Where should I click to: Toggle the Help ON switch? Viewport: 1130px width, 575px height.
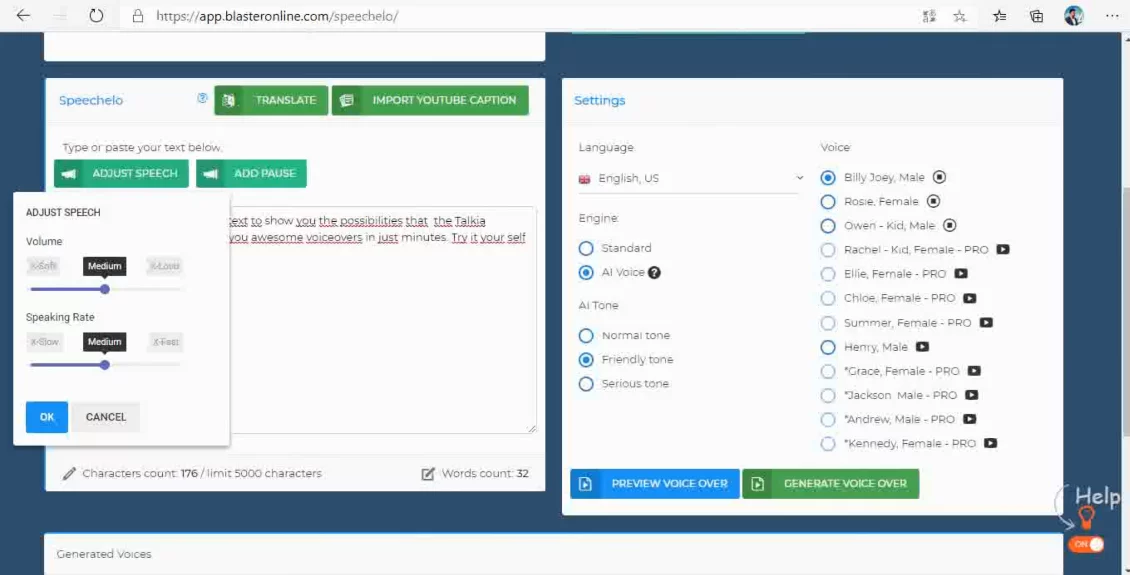coord(1086,544)
